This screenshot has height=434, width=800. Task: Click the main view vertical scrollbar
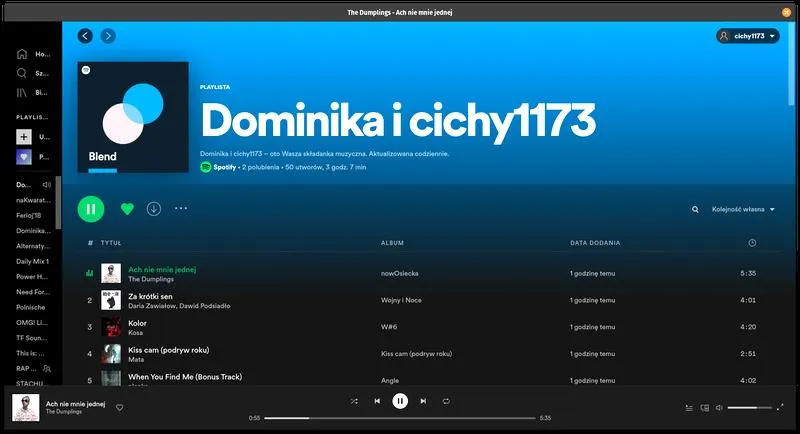791,64
